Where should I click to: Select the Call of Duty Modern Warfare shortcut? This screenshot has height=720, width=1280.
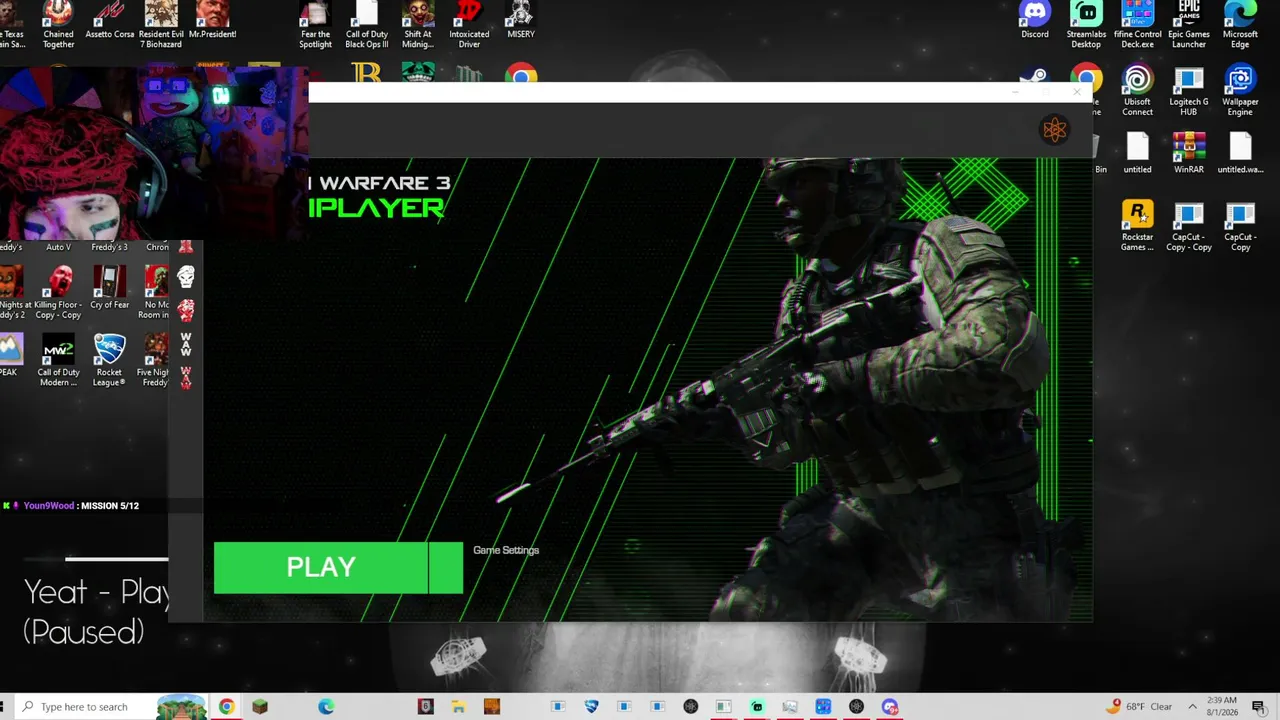tap(58, 360)
